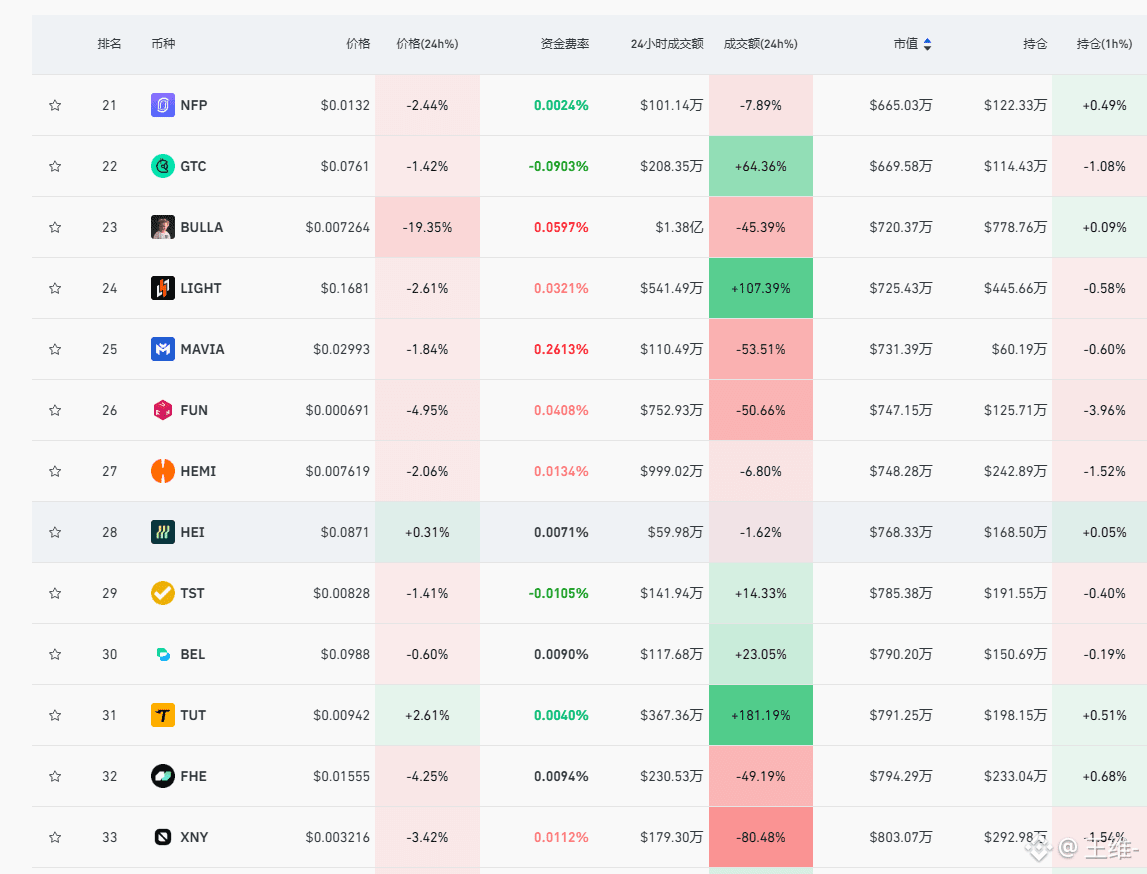Click TST funding rate -0.0105%
Screen dimensions: 1147x874
pos(559,593)
